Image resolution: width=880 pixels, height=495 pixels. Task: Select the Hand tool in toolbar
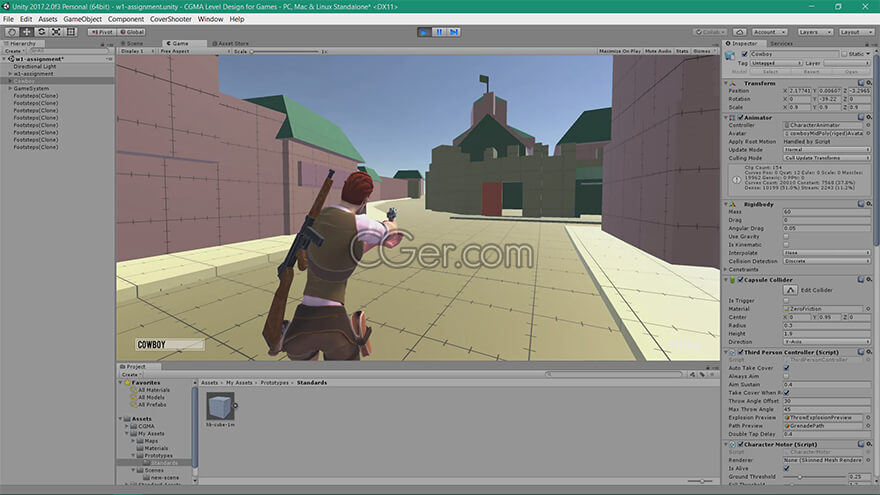coord(11,32)
